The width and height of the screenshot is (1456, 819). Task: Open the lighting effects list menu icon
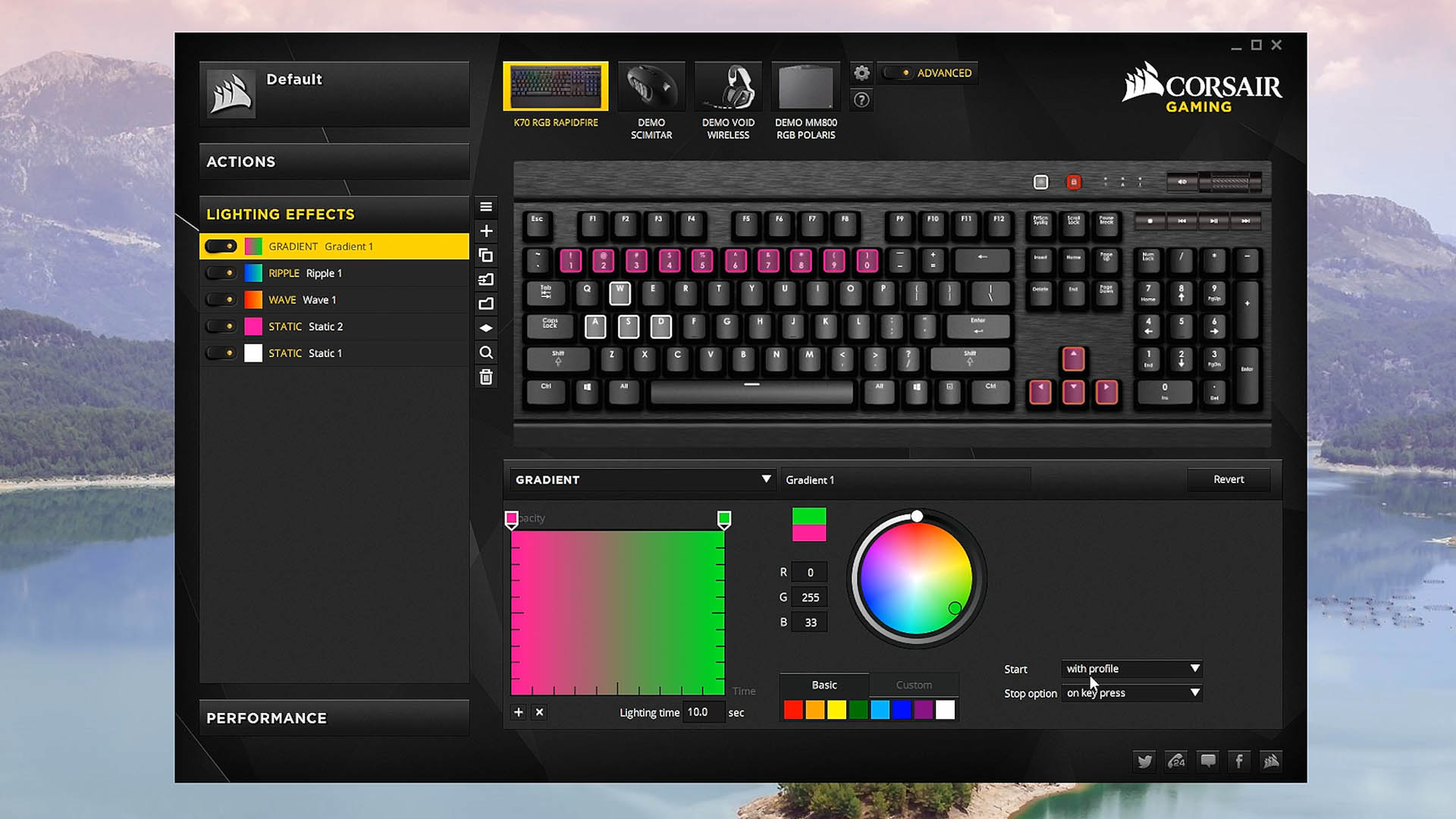click(x=486, y=206)
